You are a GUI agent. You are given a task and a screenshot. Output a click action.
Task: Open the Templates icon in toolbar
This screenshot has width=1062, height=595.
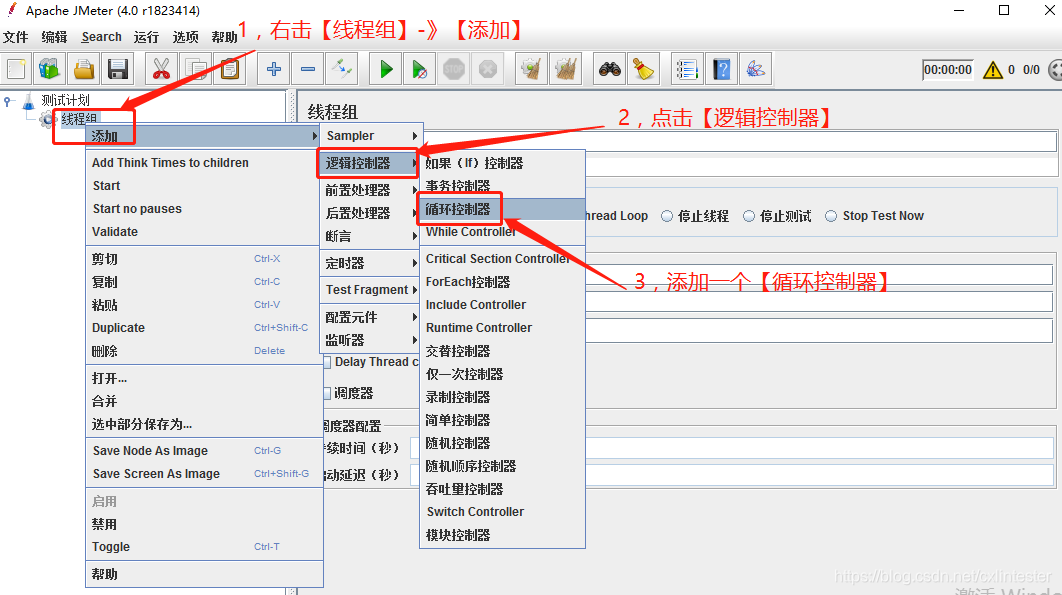click(x=49, y=69)
